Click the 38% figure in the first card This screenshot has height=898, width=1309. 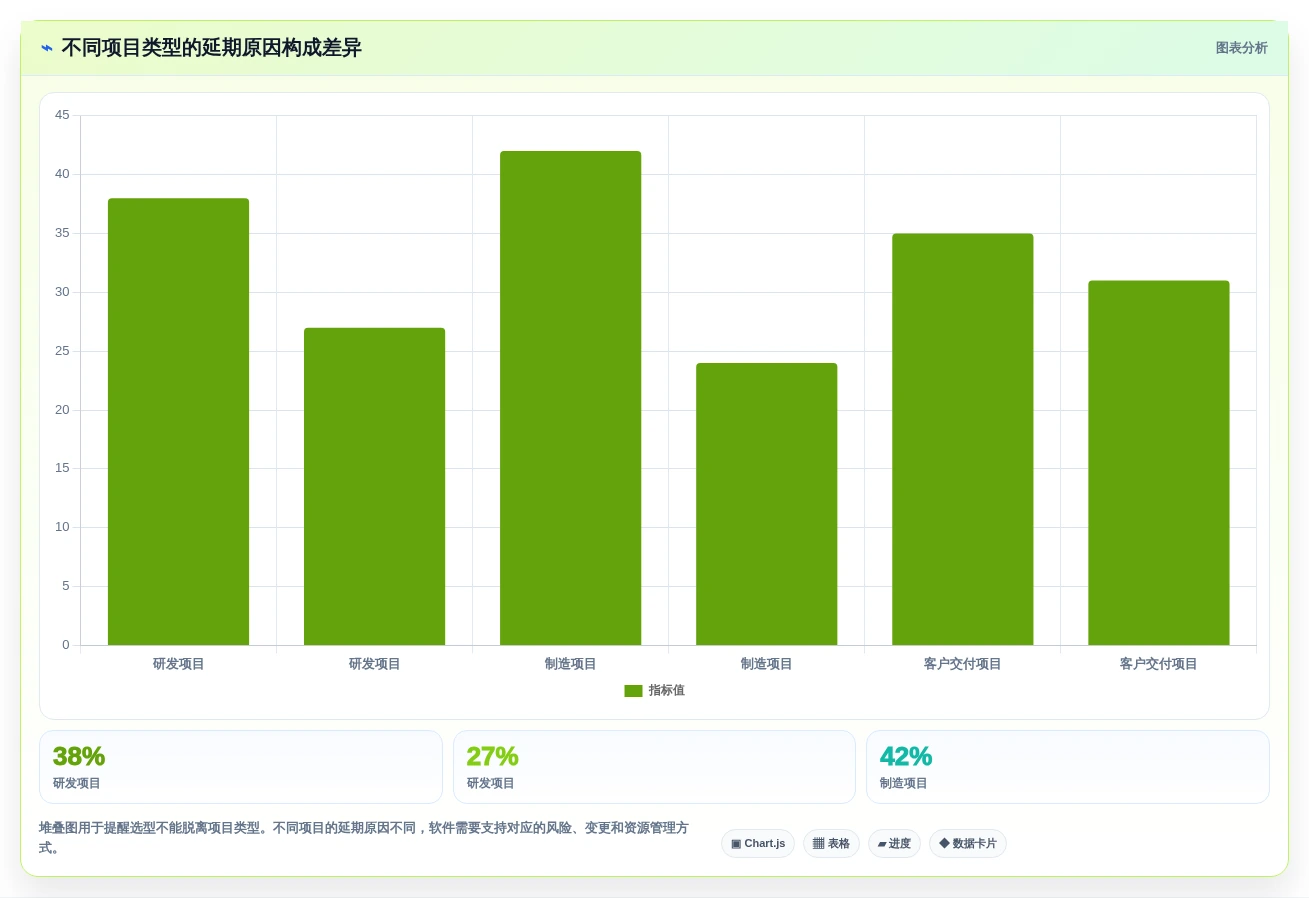click(79, 757)
